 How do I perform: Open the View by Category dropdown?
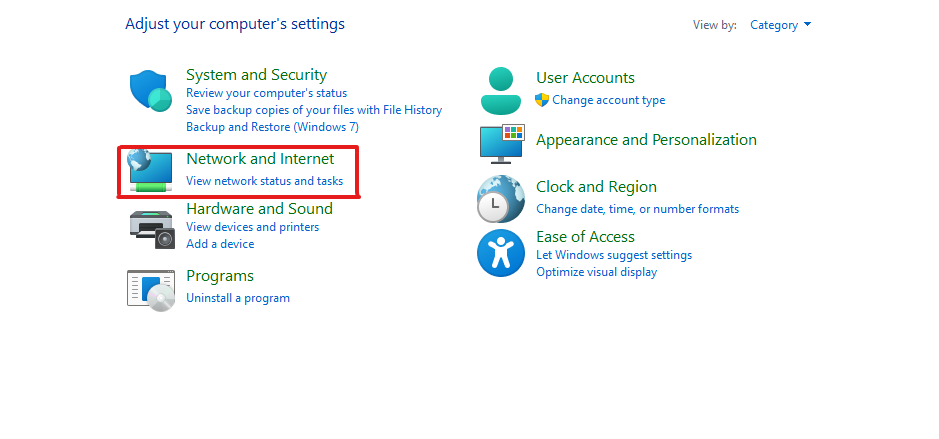tap(780, 25)
